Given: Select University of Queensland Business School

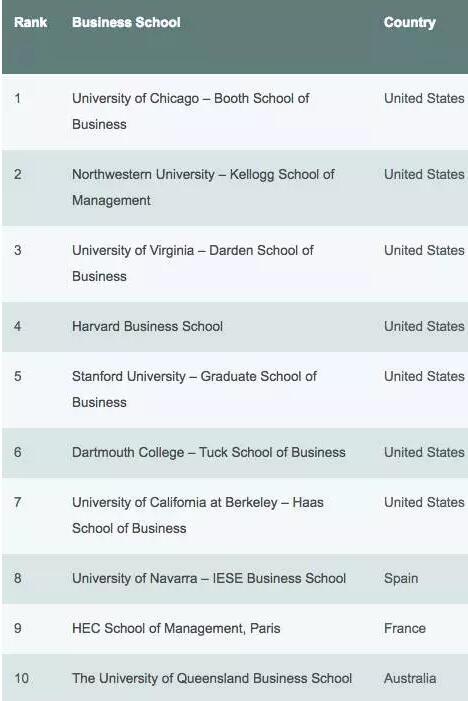Looking at the screenshot, I should 212,679.
